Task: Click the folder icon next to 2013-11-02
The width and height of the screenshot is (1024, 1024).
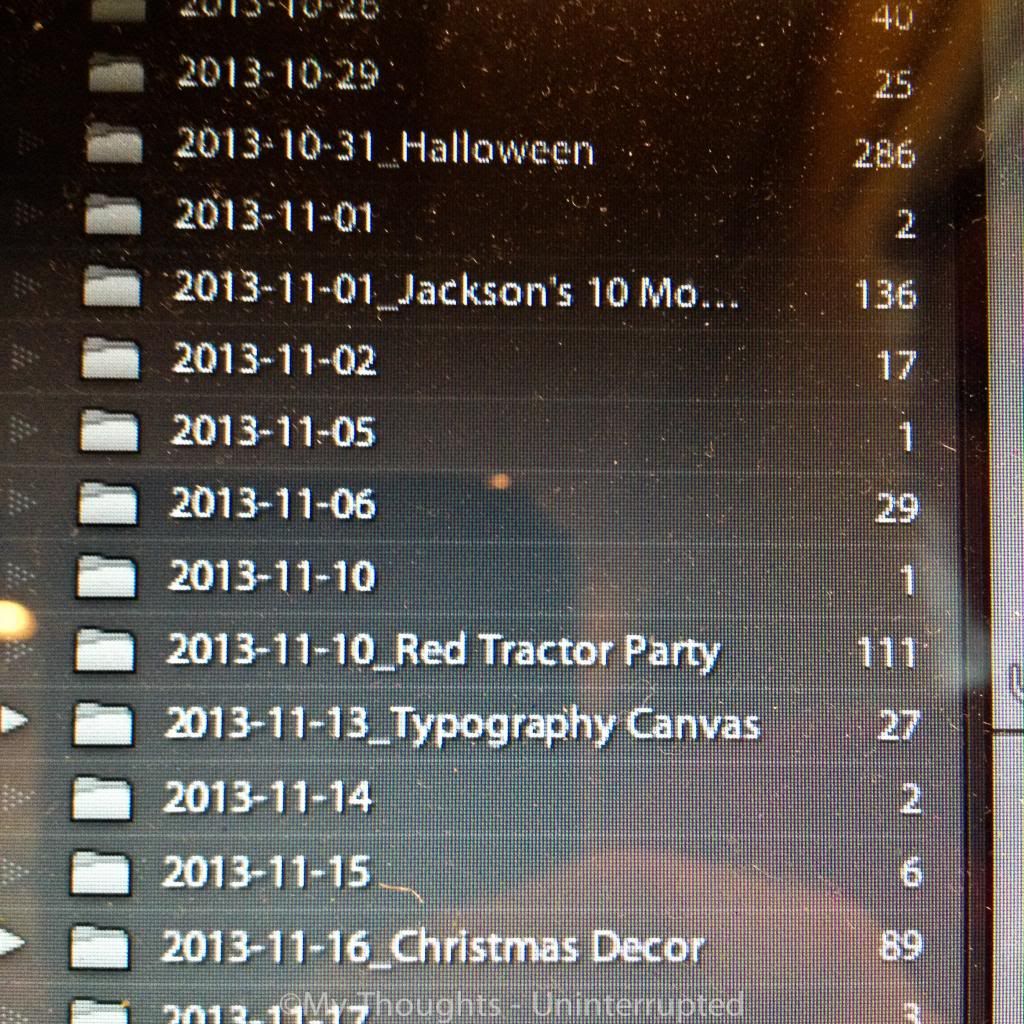Action: point(110,359)
